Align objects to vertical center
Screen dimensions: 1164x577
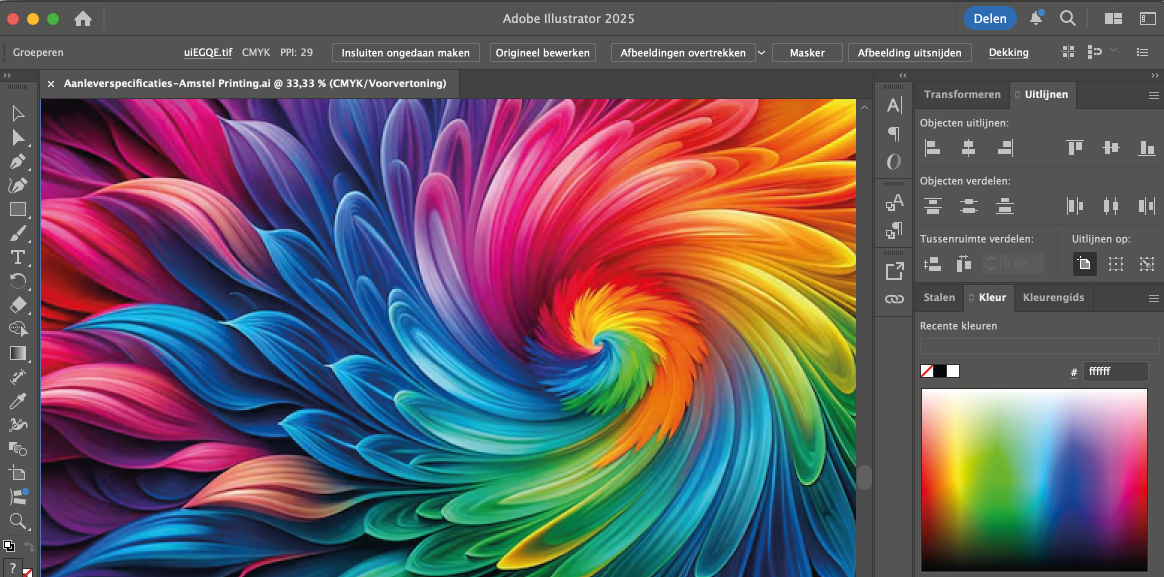pyautogui.click(x=1111, y=148)
